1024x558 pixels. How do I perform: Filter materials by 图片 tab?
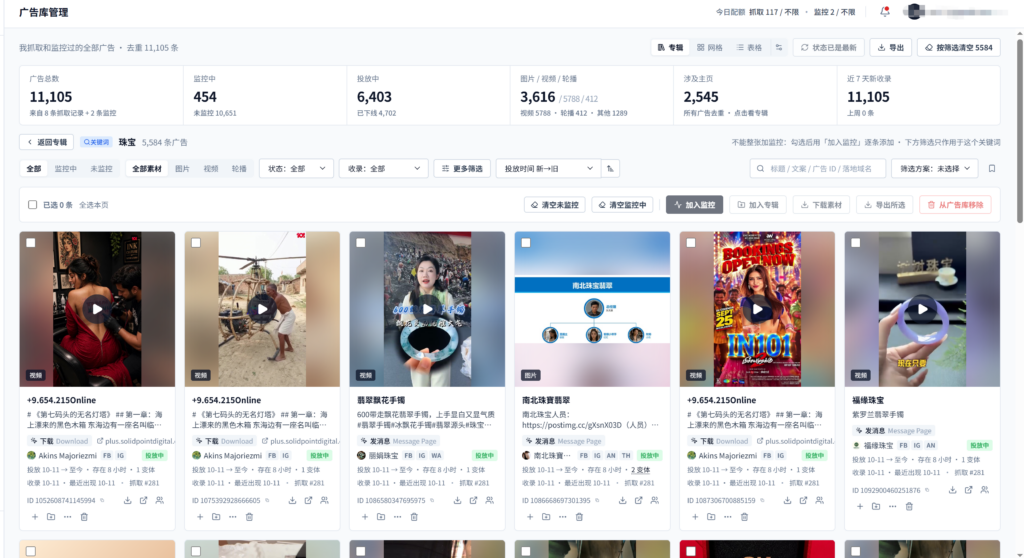click(182, 169)
